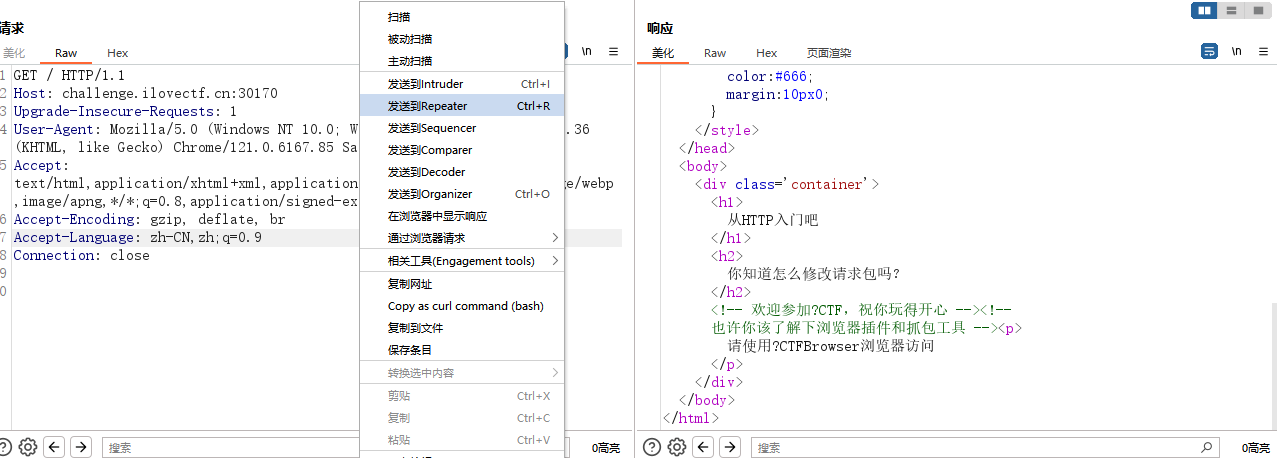This screenshot has height=458, width=1277.
Task: Select the side-by-side layout view button
Action: coord(1204,10)
